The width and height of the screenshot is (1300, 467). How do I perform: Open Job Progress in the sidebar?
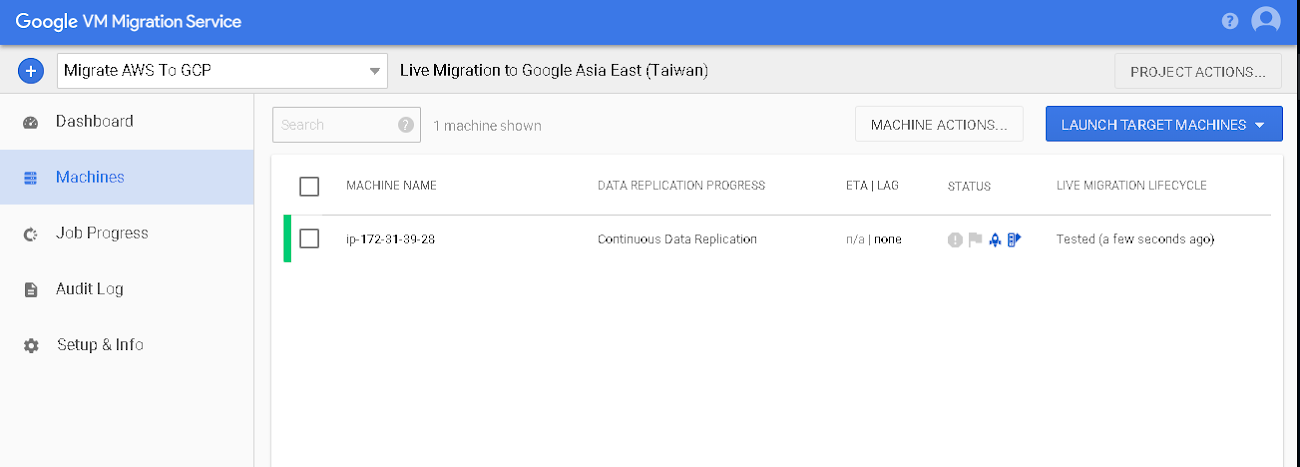tap(101, 233)
